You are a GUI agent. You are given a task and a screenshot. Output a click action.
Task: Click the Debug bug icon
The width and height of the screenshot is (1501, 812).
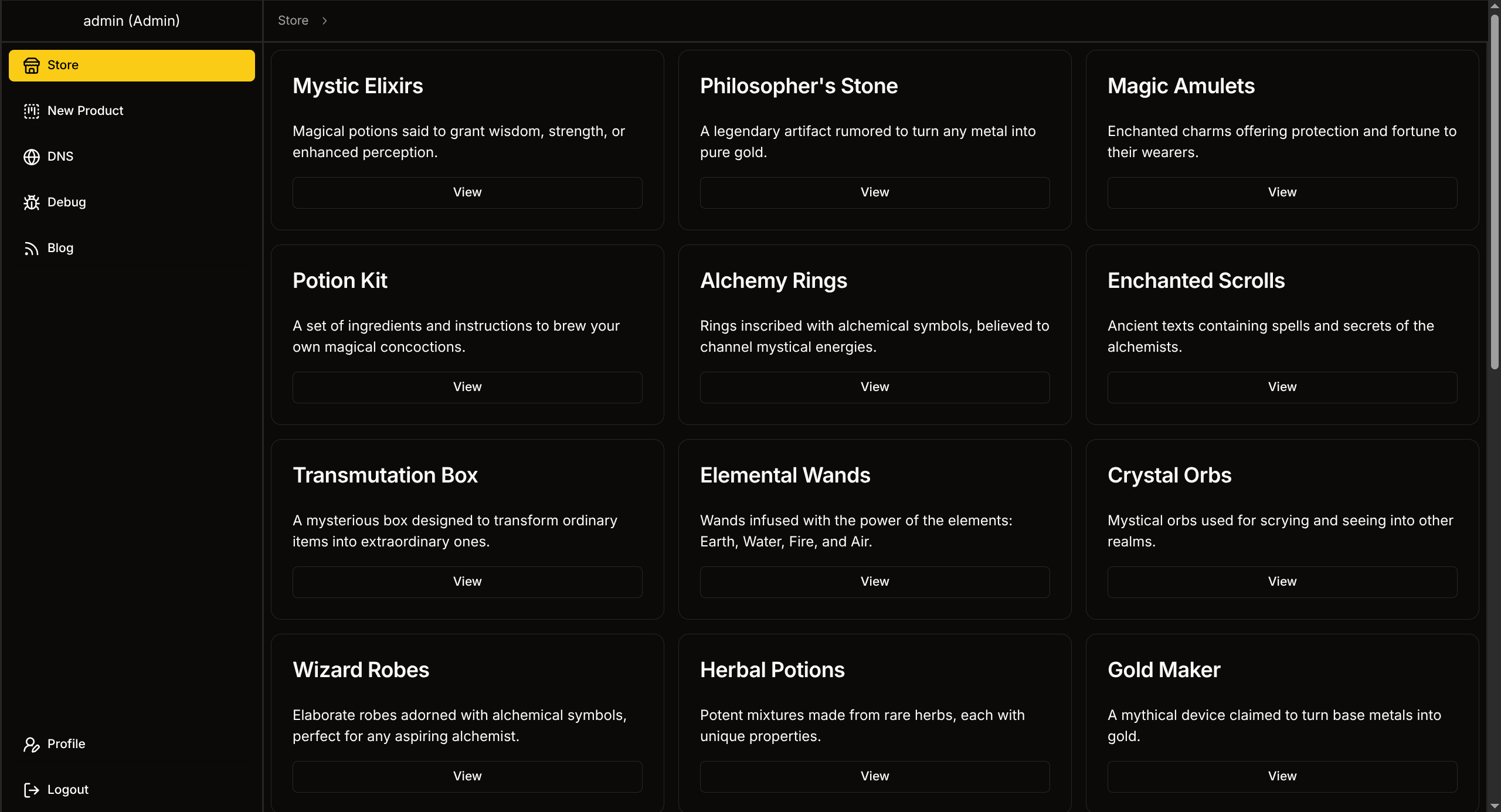32,202
